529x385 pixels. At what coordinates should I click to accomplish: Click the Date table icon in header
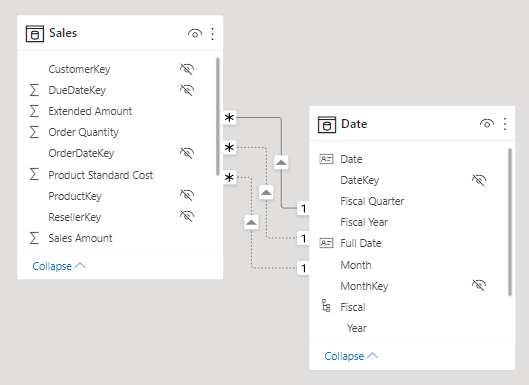click(x=327, y=125)
